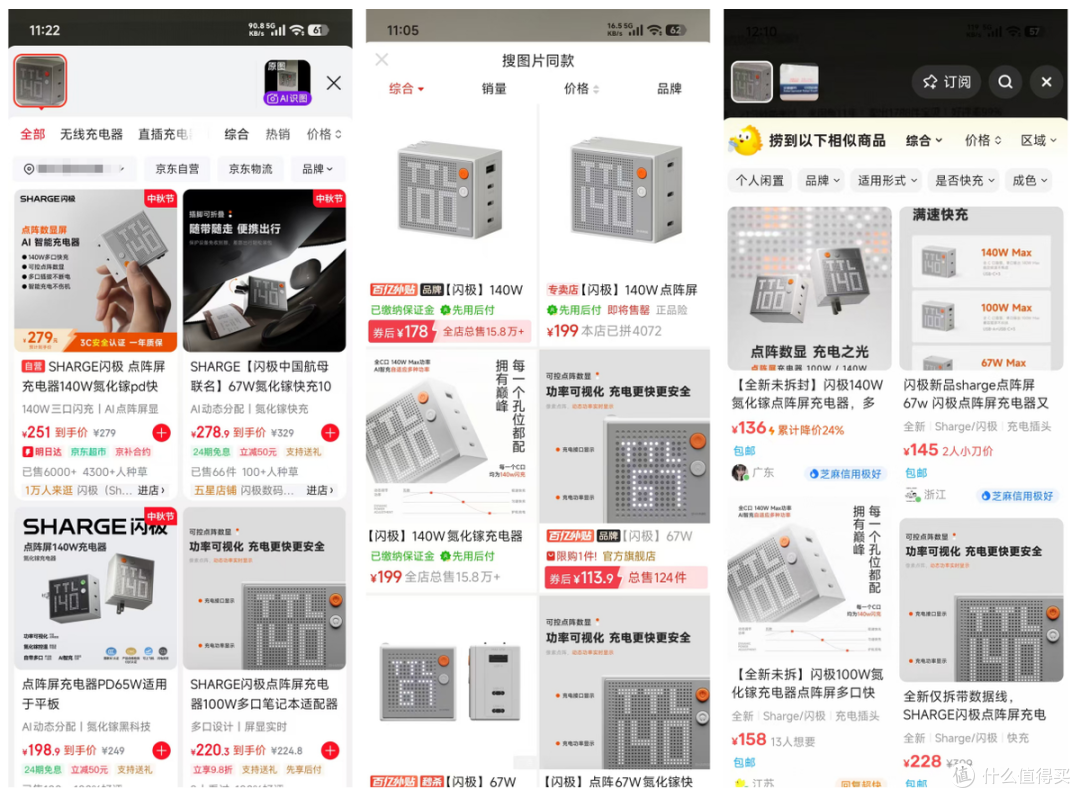1080x798 pixels.
Task: Tap the 券后¥178 coupon price button
Action: [449, 332]
